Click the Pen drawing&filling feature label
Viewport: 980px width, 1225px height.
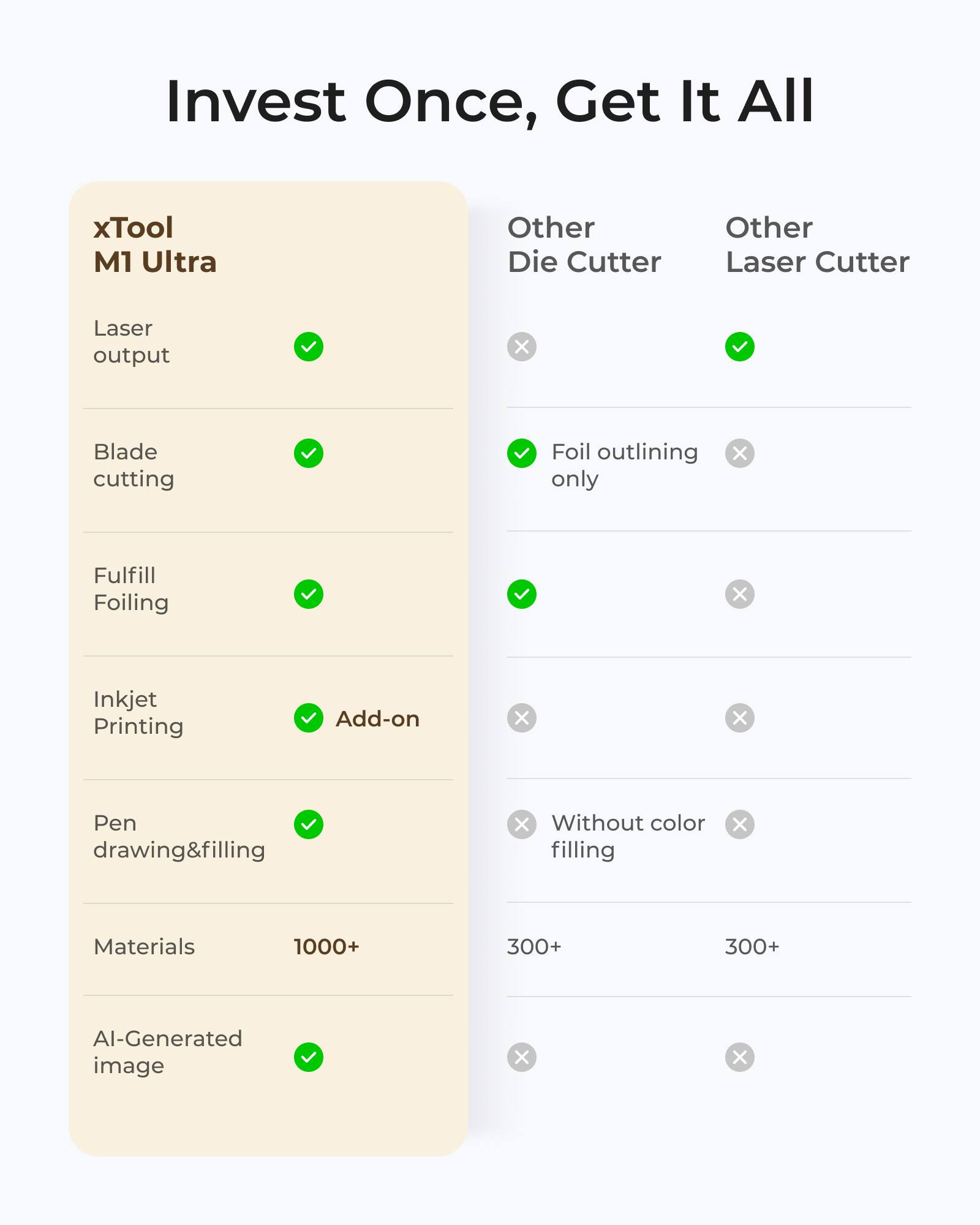179,837
